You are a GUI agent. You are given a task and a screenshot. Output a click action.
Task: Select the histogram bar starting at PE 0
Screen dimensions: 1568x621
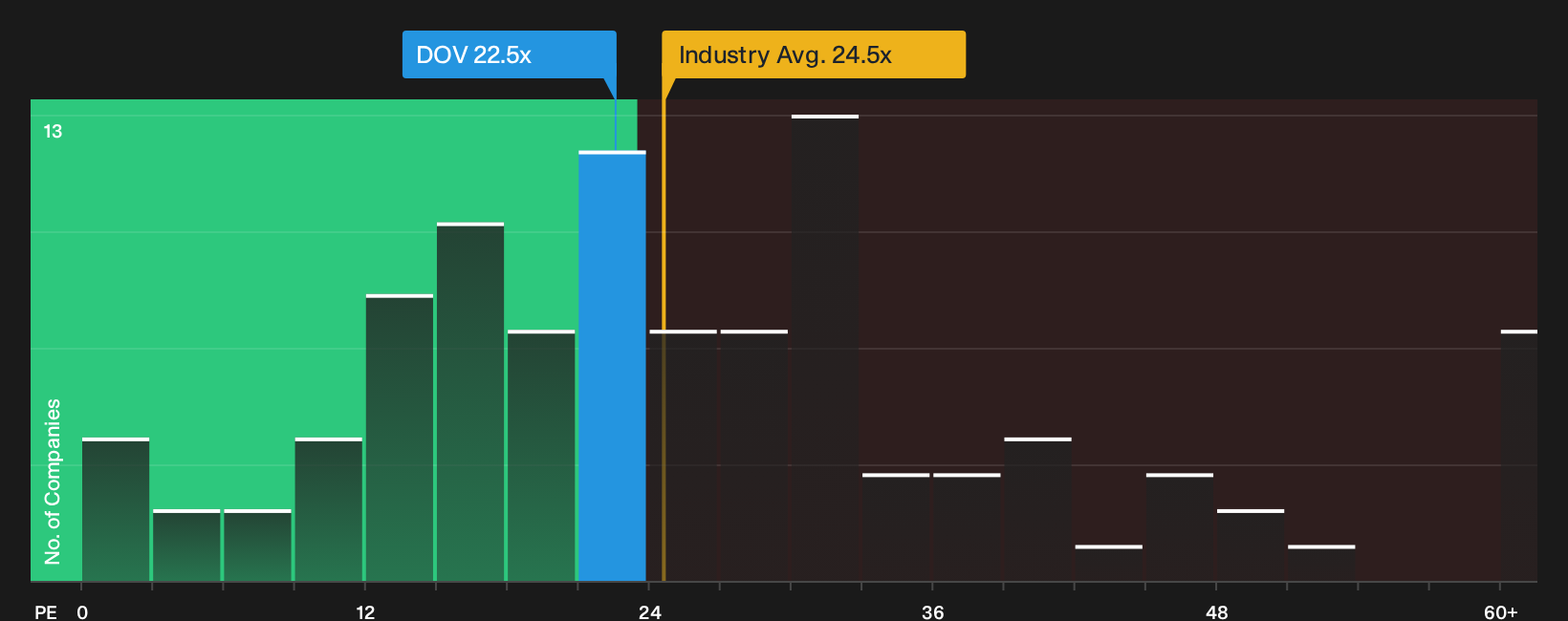116,509
